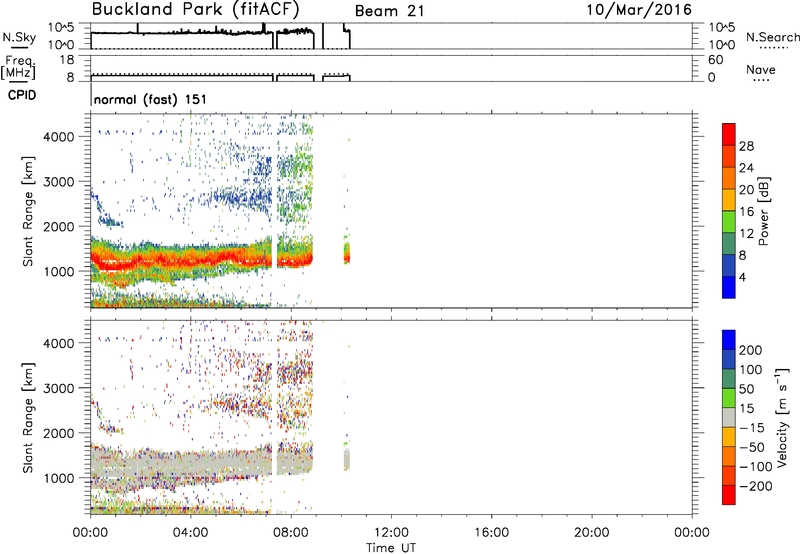Click the 12:00 time tick label
The height and width of the screenshot is (554, 800).
click(391, 533)
